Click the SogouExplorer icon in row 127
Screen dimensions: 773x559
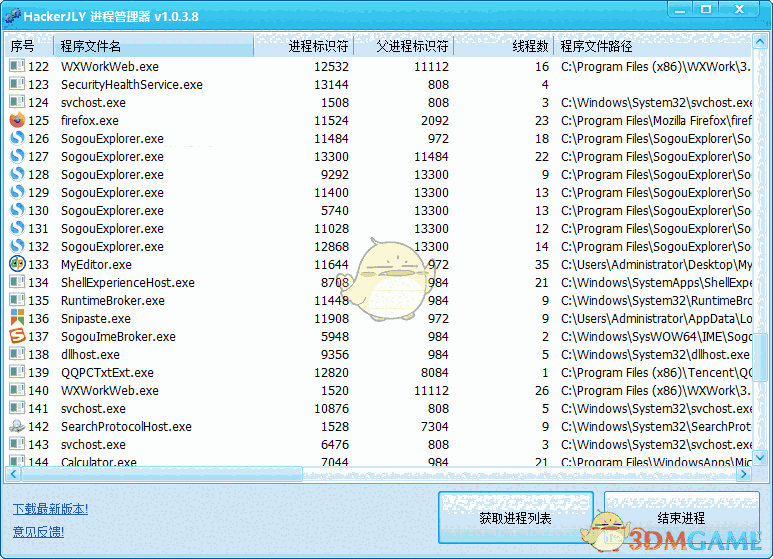coord(17,156)
